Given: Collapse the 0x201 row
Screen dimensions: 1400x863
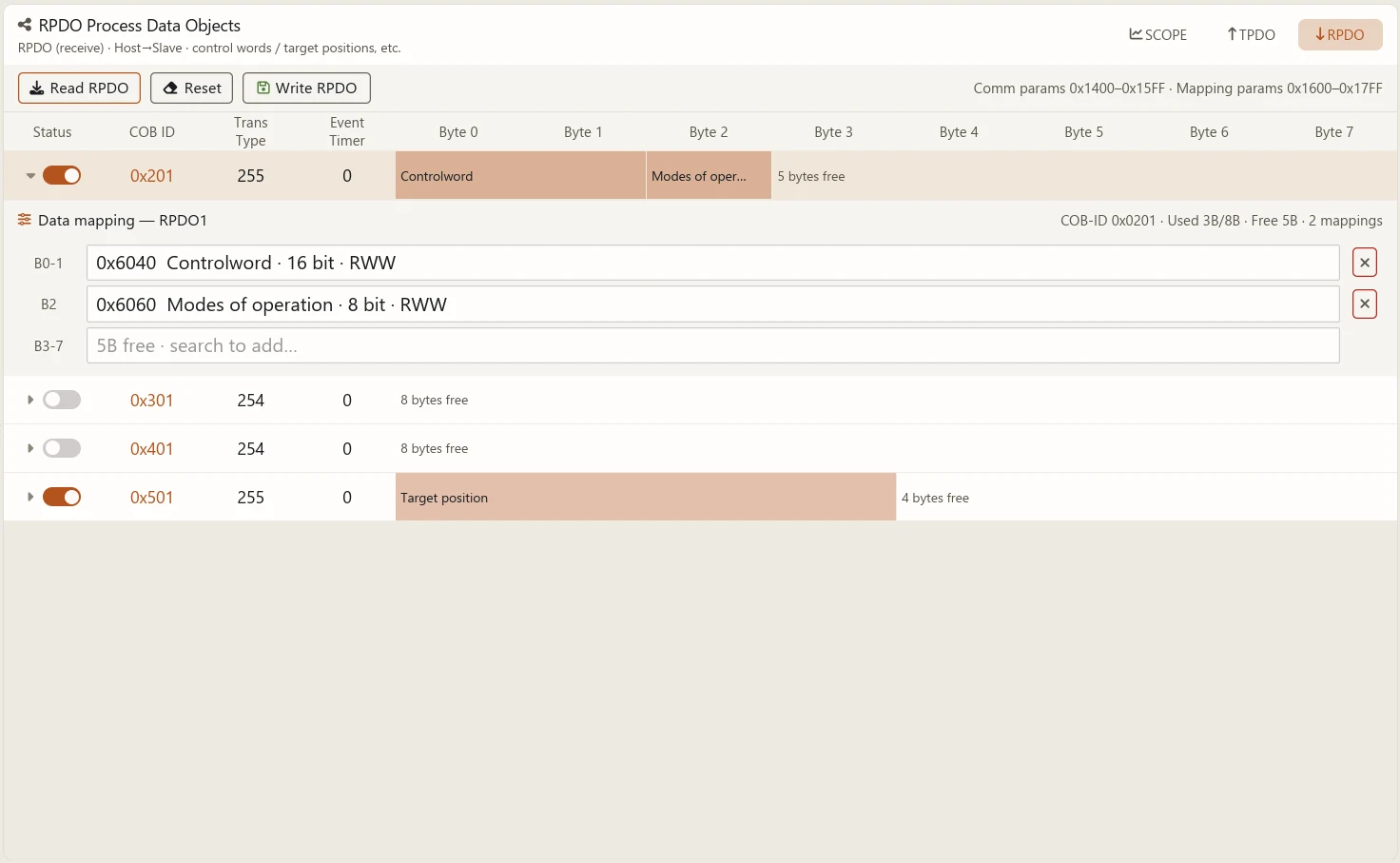Looking at the screenshot, I should (x=30, y=175).
